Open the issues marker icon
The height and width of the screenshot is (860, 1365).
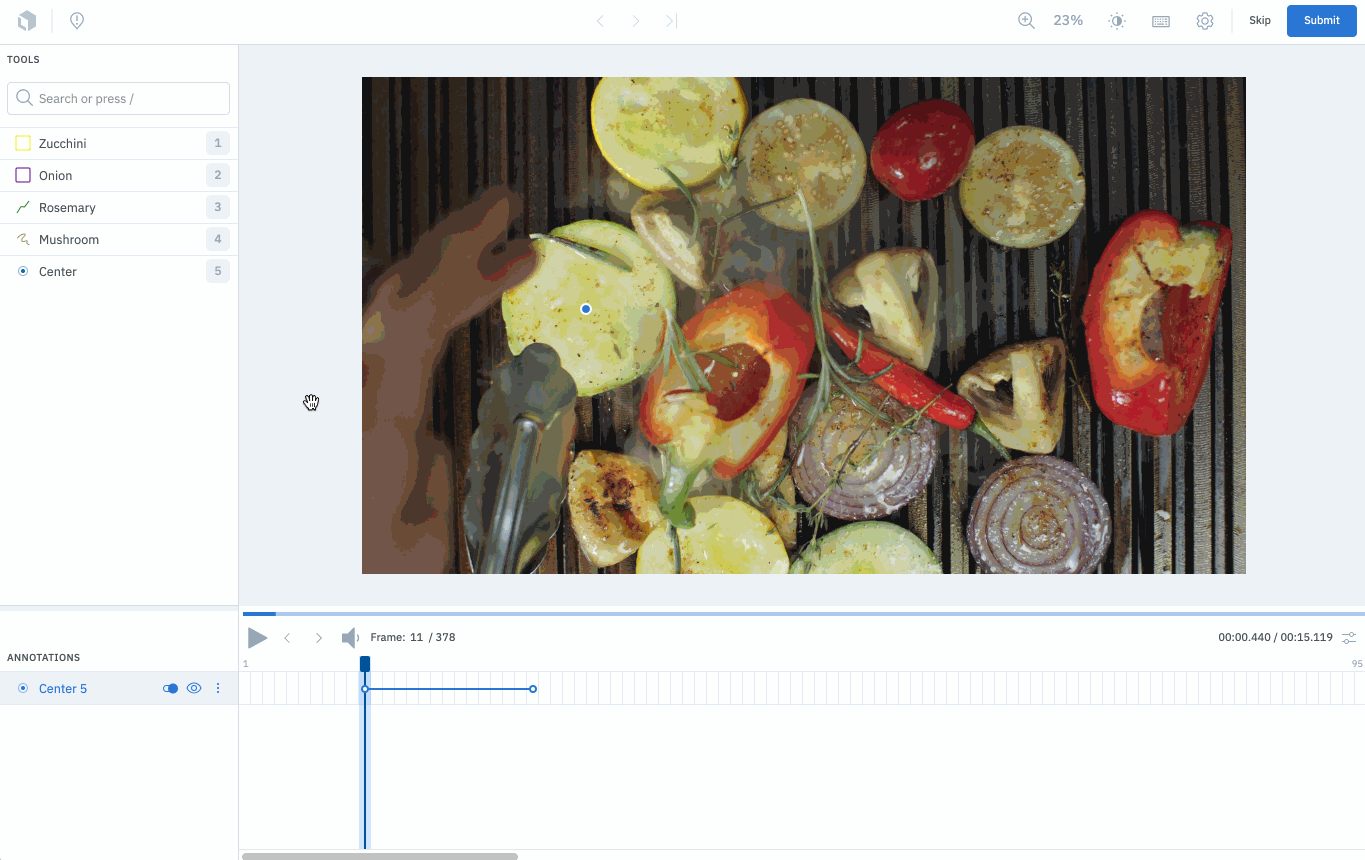(x=77, y=20)
